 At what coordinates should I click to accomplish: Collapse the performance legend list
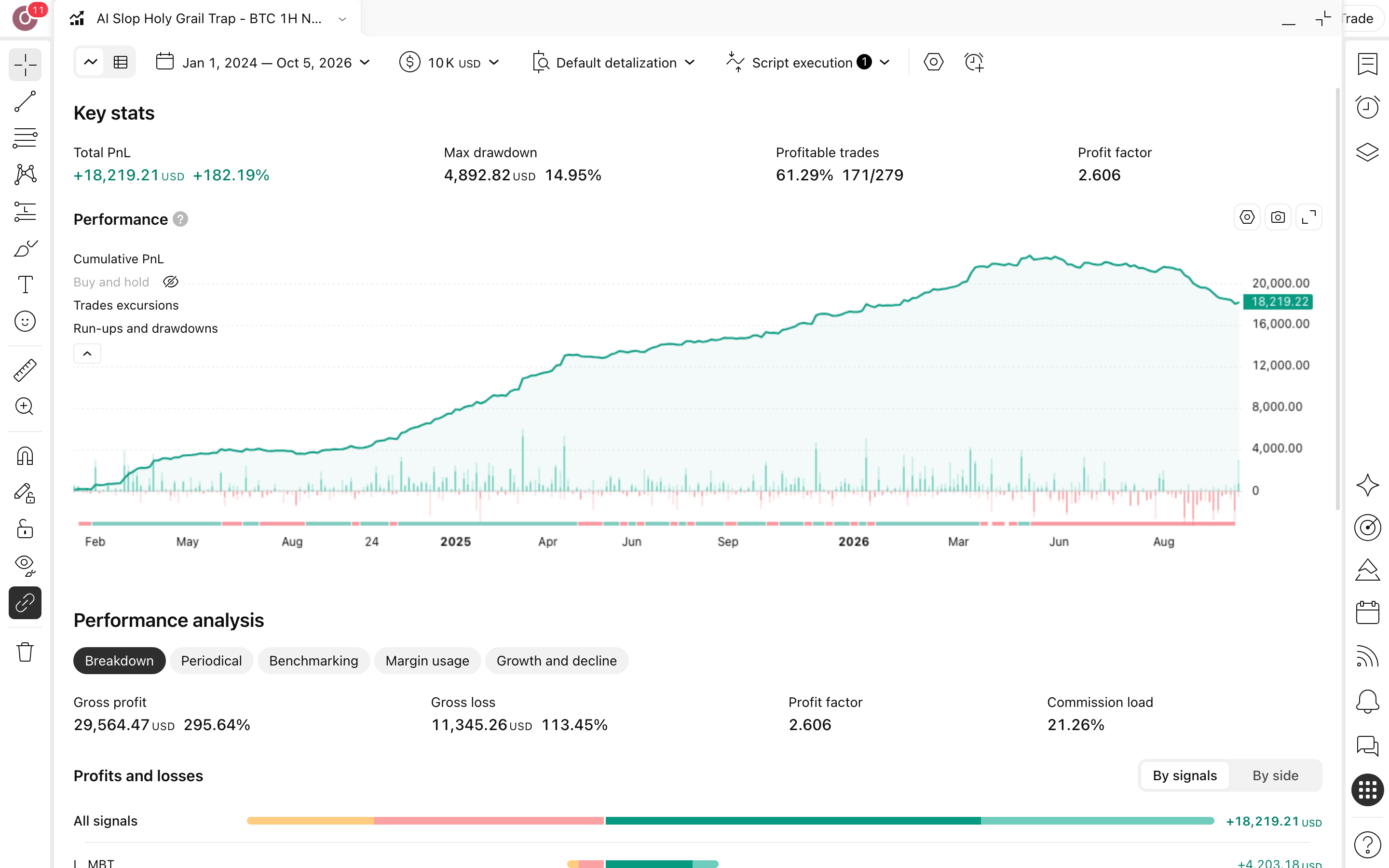coord(87,353)
